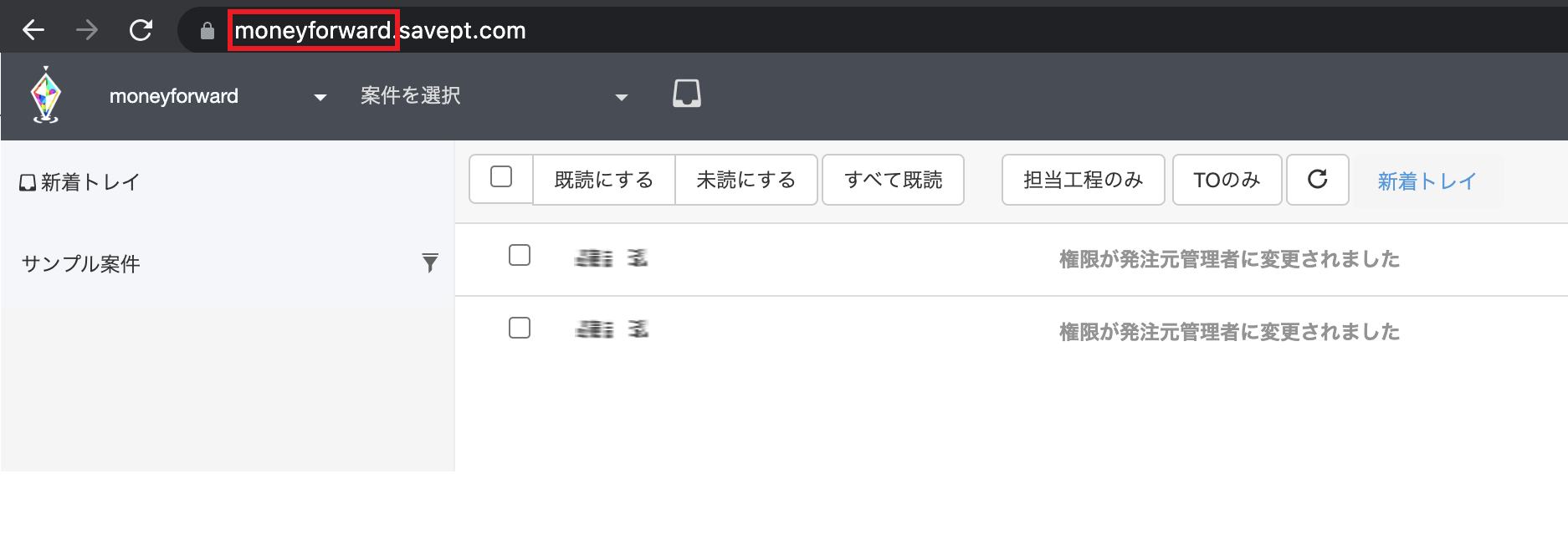Refresh the list with the reload button
The width and height of the screenshot is (1568, 535).
click(x=1318, y=180)
